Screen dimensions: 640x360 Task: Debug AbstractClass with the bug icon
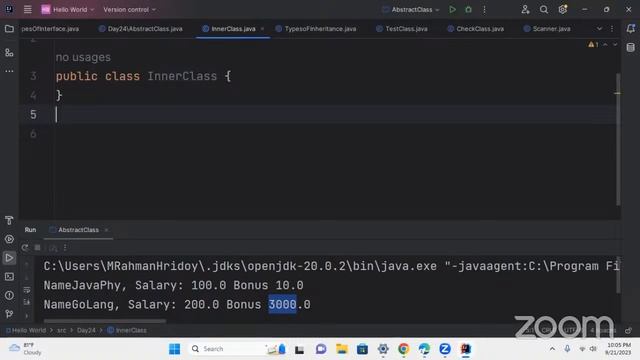tap(469, 9)
